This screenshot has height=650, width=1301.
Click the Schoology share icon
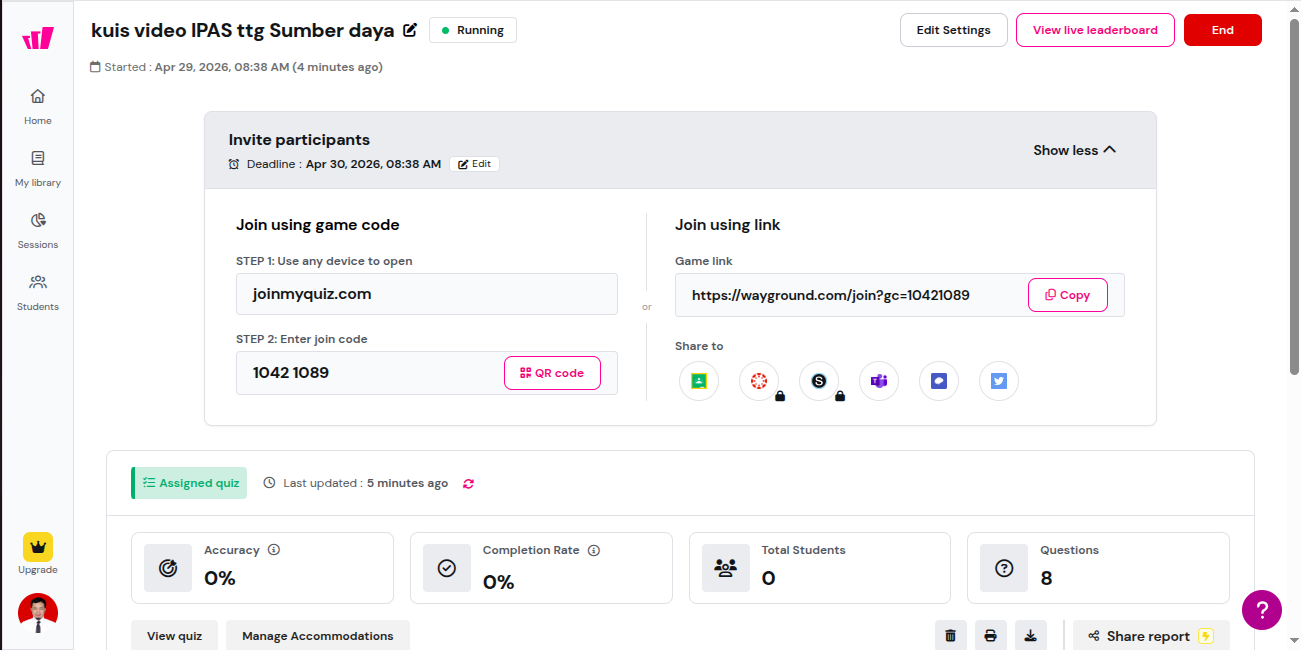pyautogui.click(x=818, y=381)
